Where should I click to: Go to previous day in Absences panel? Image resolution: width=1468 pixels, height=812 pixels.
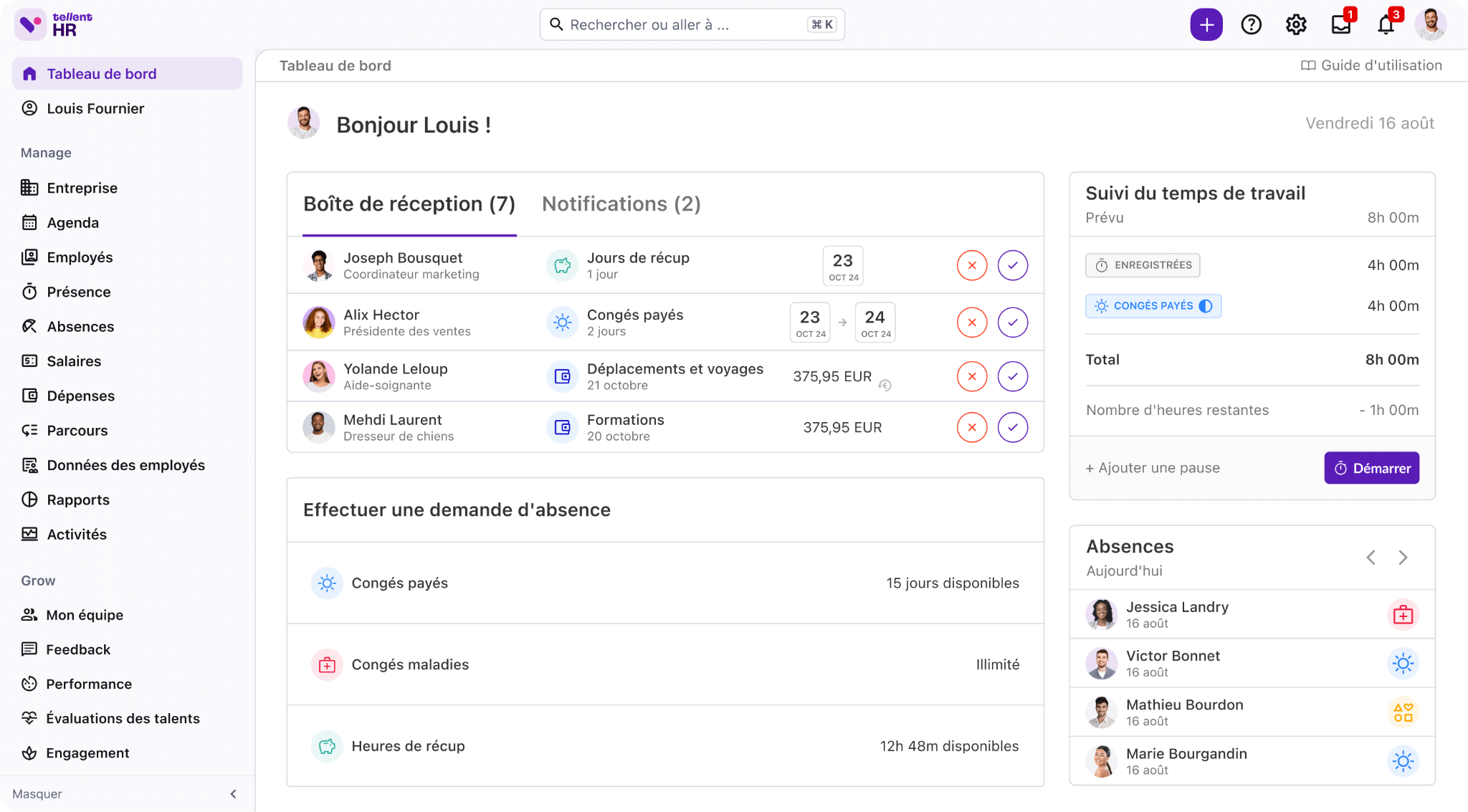[x=1371, y=558]
